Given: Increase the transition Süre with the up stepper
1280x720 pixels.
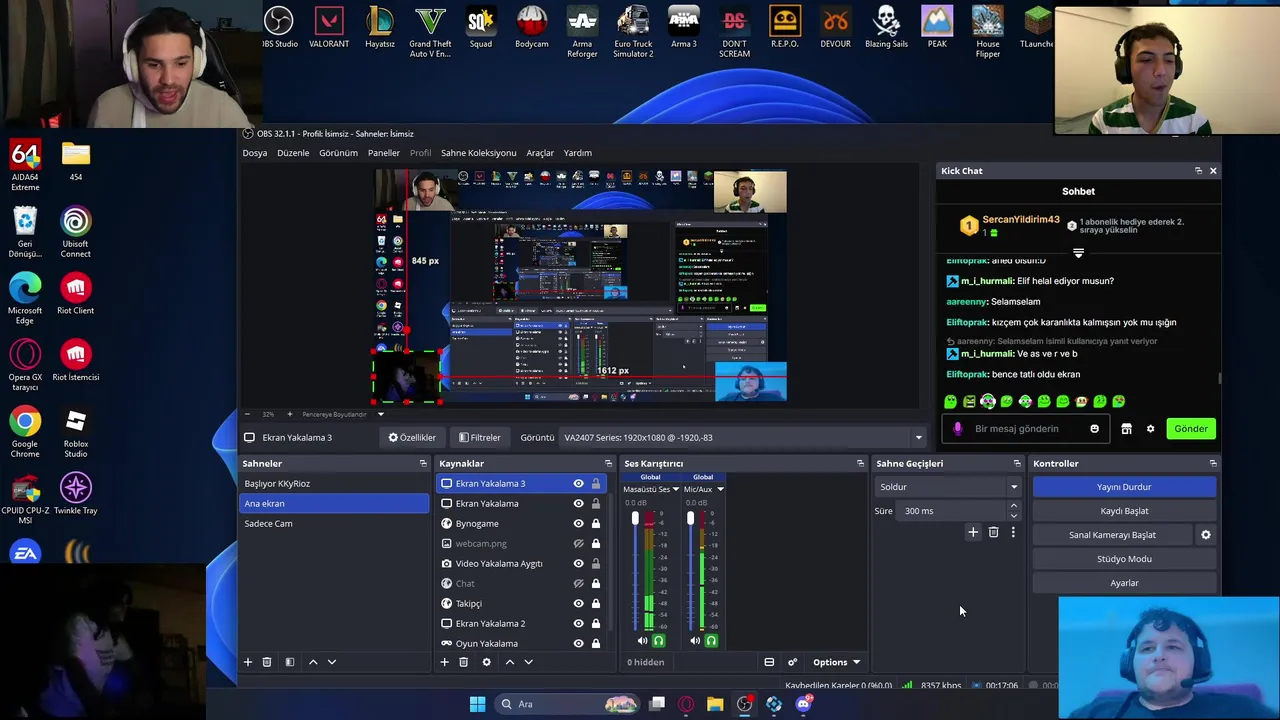Looking at the screenshot, I should pyautogui.click(x=1013, y=506).
